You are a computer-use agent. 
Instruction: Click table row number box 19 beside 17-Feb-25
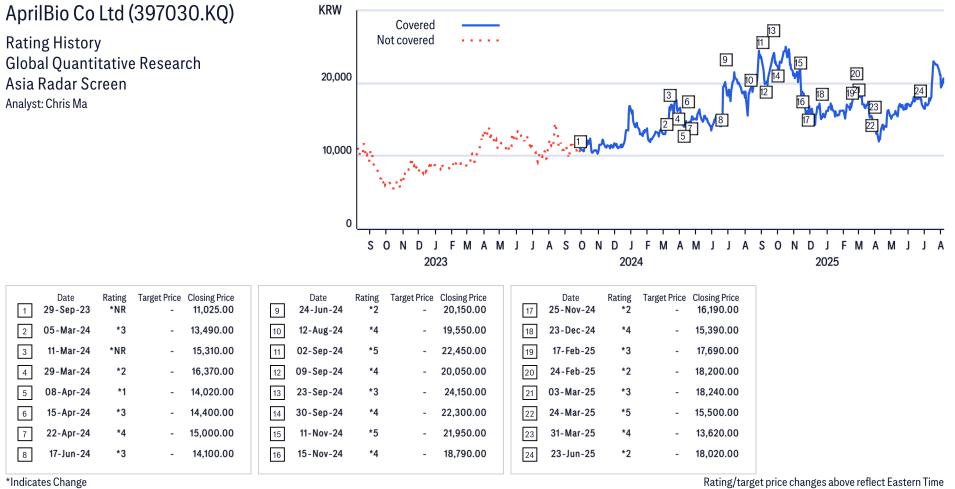(x=529, y=351)
